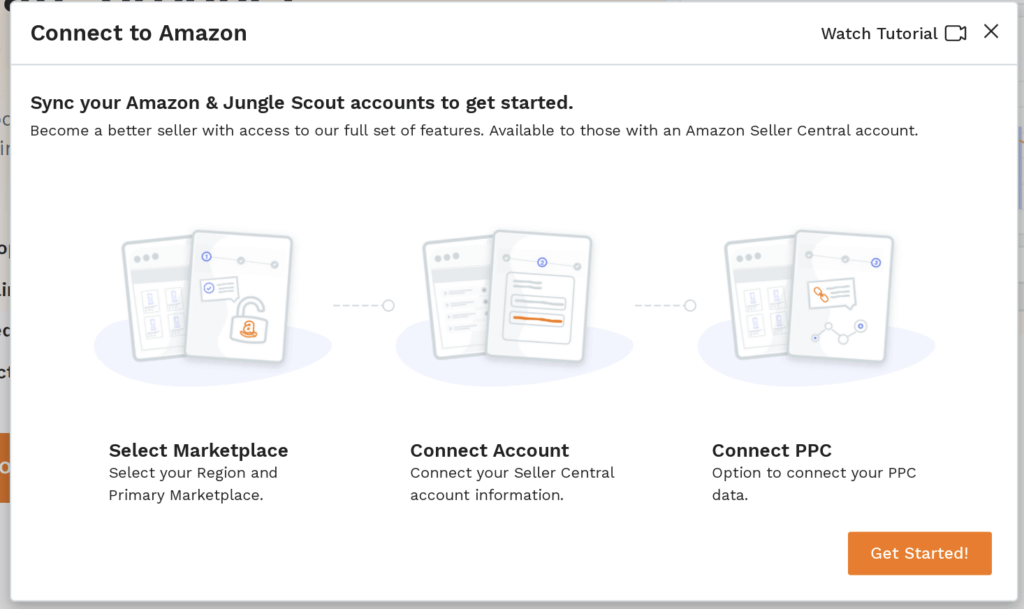The image size is (1024, 609).
Task: Click the step 3 circle marker
Action: point(876,262)
